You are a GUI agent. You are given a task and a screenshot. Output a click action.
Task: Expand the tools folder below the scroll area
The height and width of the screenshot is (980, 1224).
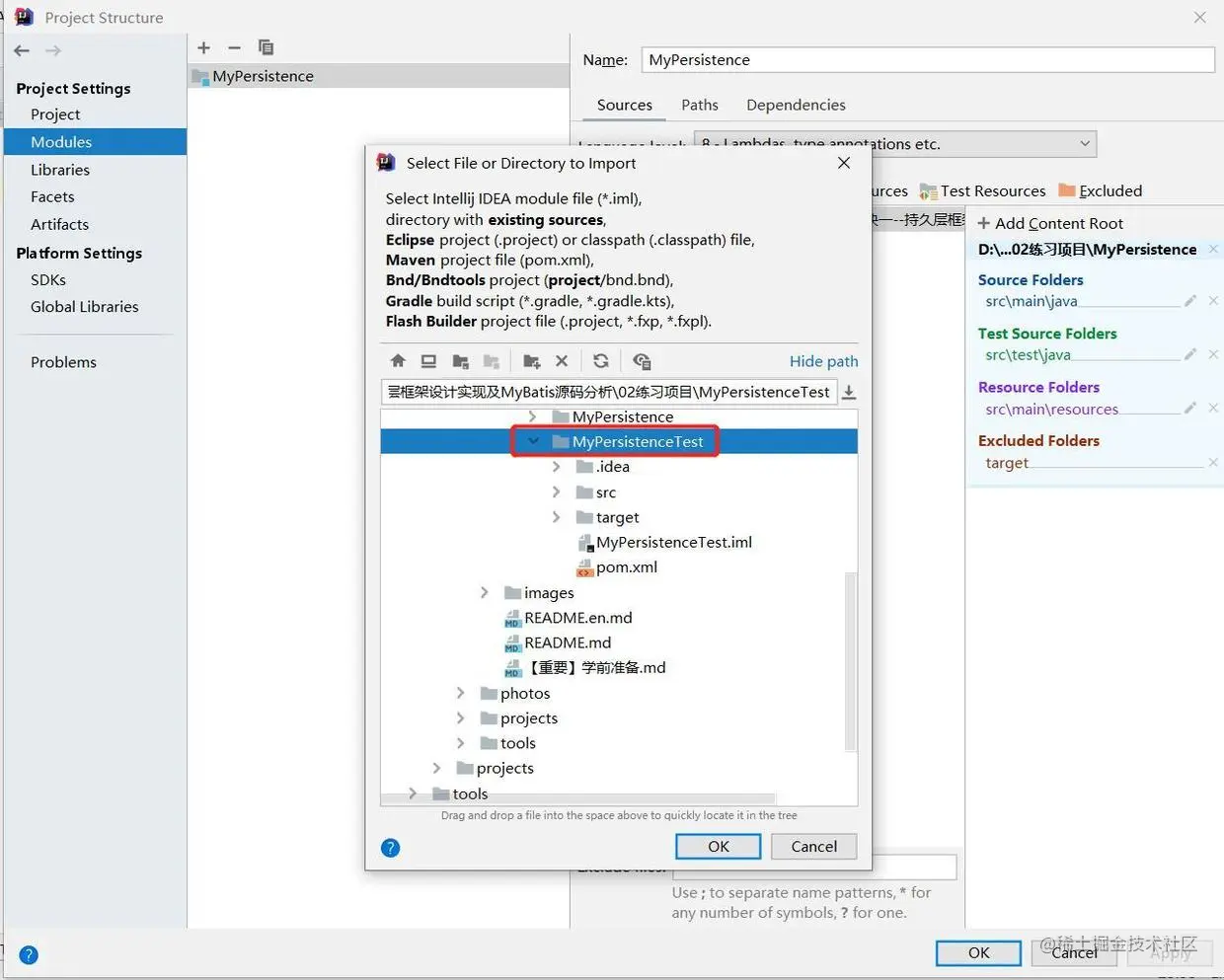pyautogui.click(x=413, y=793)
